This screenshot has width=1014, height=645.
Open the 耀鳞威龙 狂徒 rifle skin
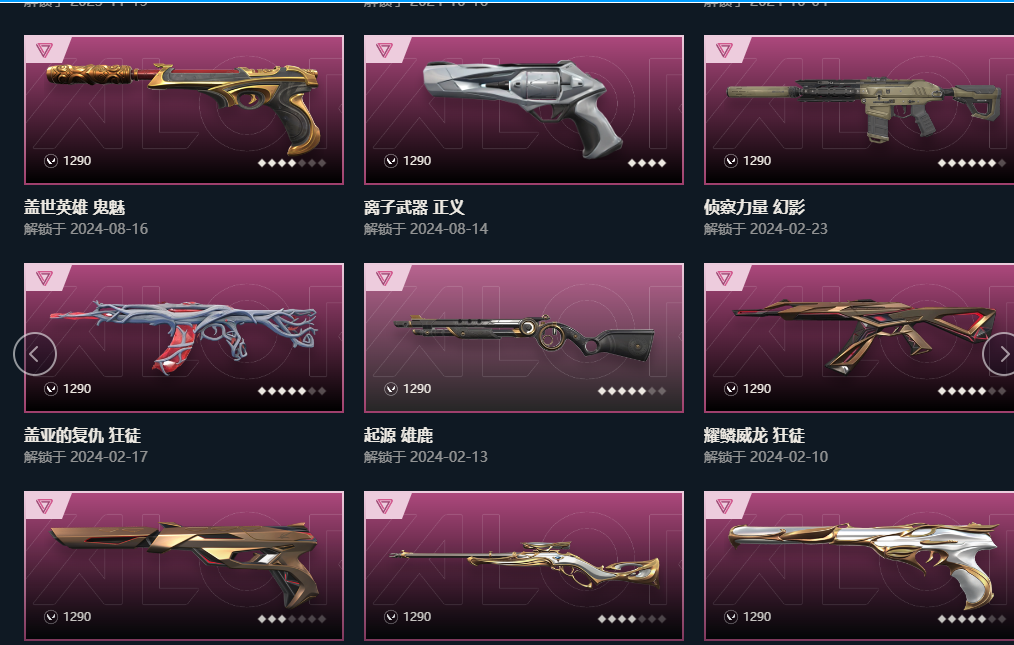(x=859, y=338)
